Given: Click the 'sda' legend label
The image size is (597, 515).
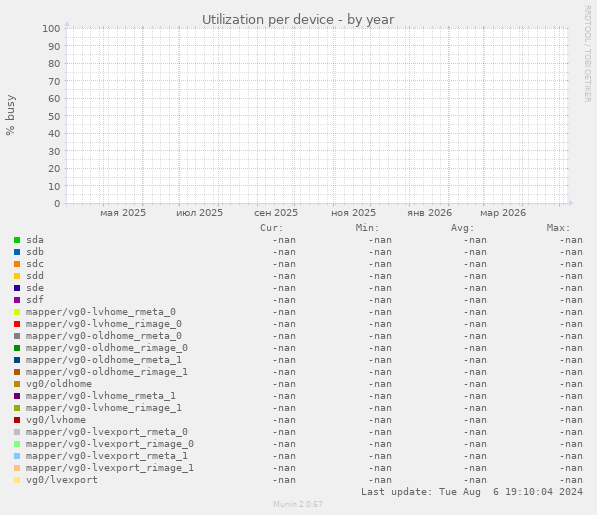Looking at the screenshot, I should point(35,240).
